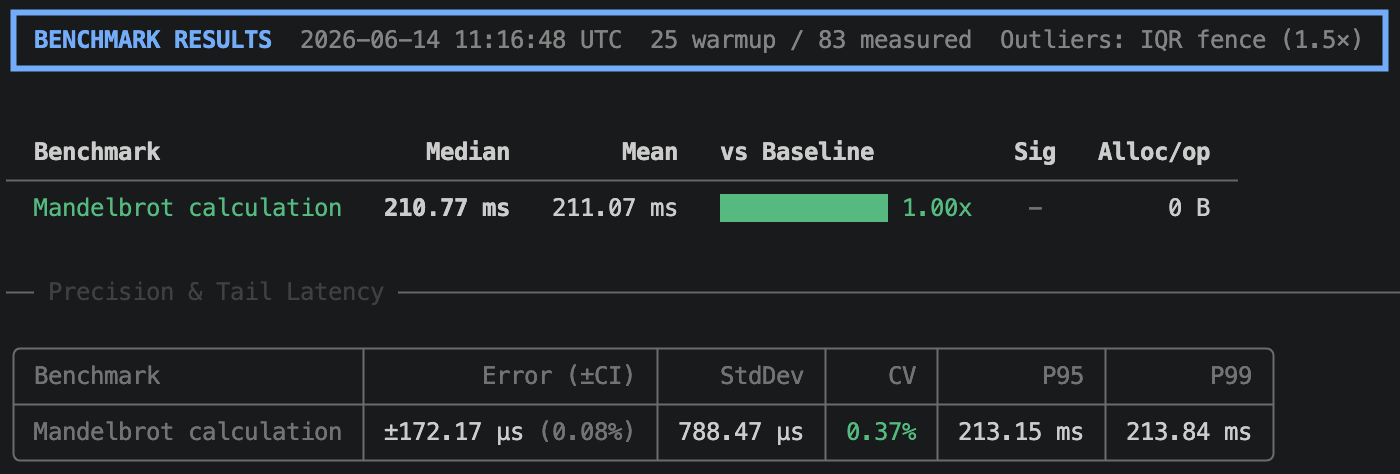Image resolution: width=1400 pixels, height=474 pixels.
Task: Click the Mean column header
Action: point(649,152)
